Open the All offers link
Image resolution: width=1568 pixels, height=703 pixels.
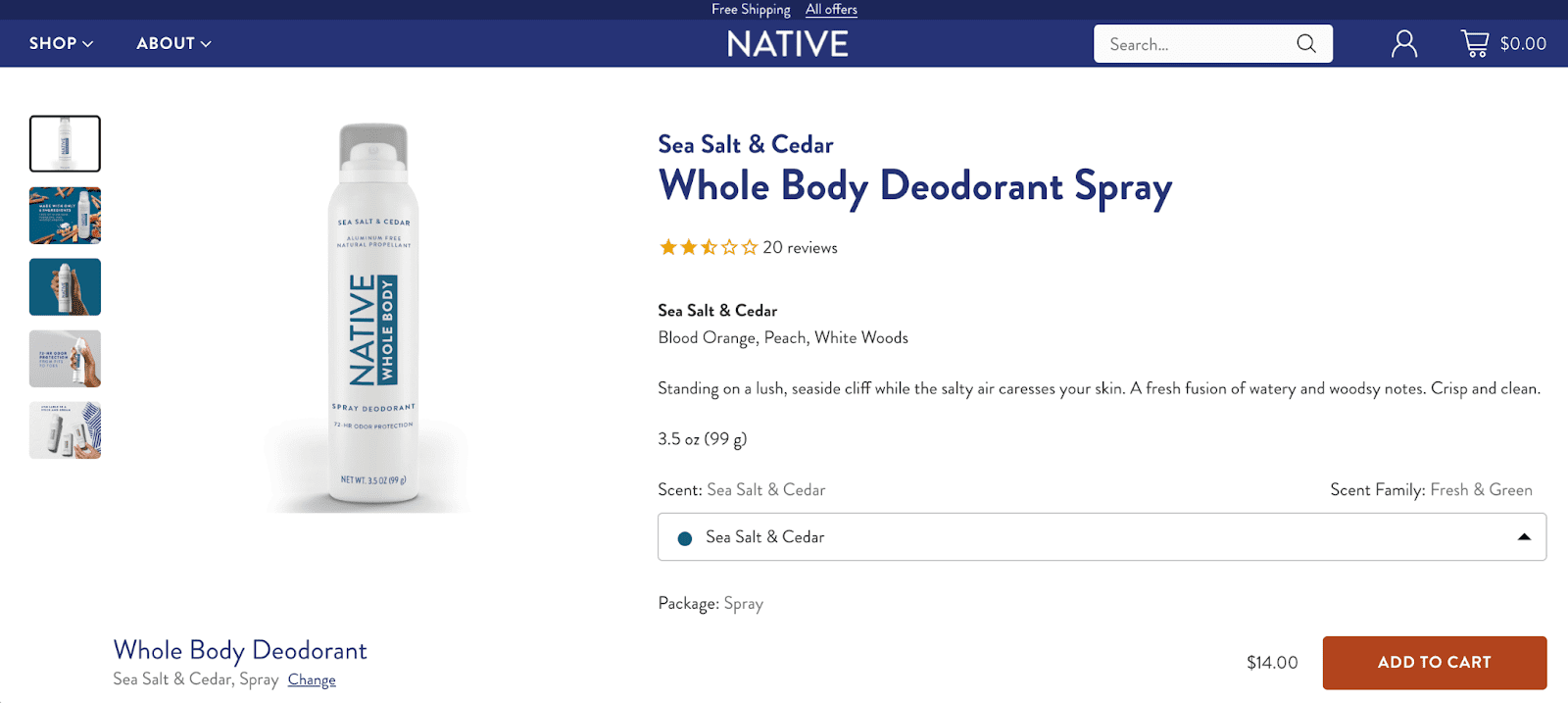[x=831, y=10]
